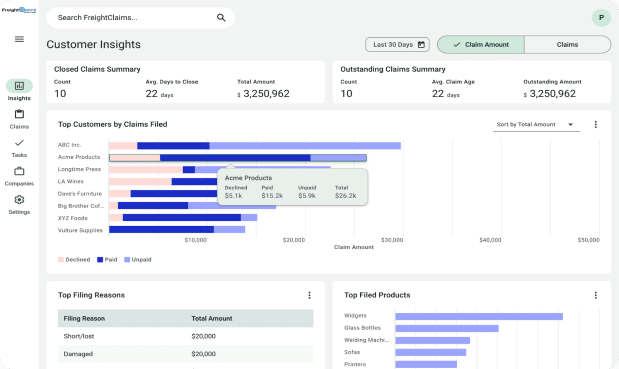The width and height of the screenshot is (619, 369).
Task: Click the FreightClaims search field
Action: pos(141,17)
